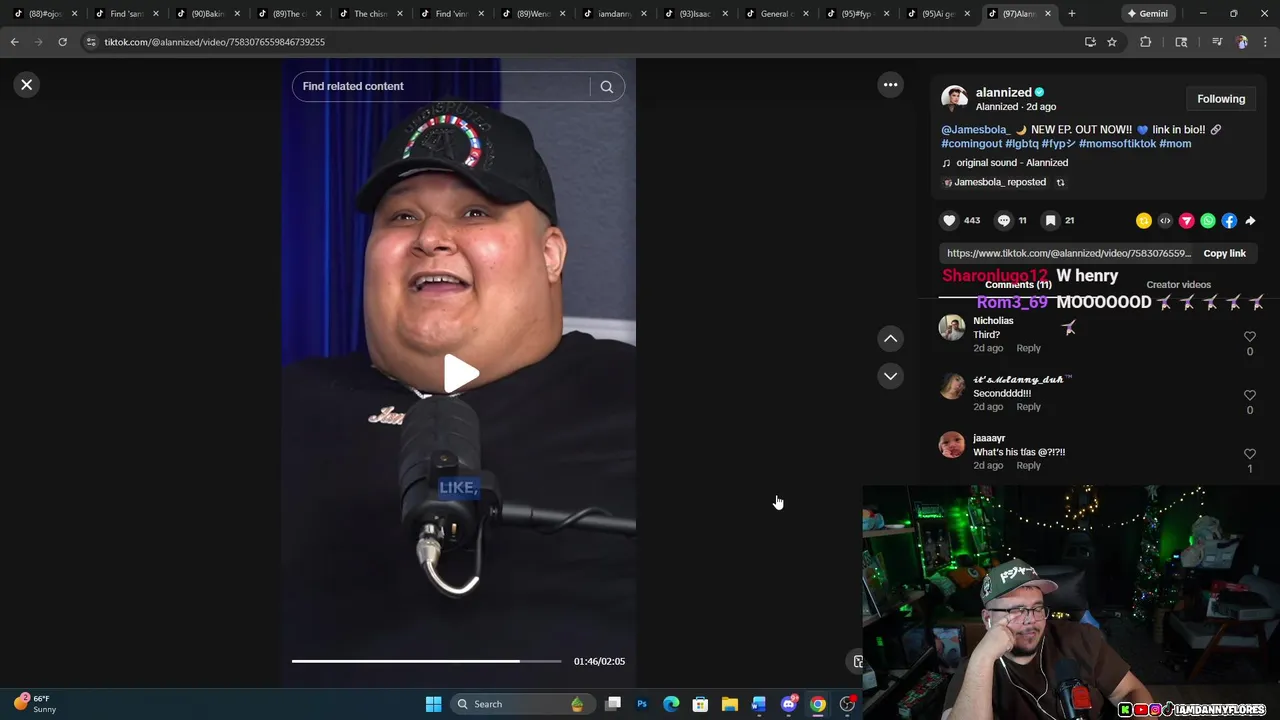Open the #momsoftiktok hashtag
This screenshot has width=1280, height=720.
tap(1117, 144)
